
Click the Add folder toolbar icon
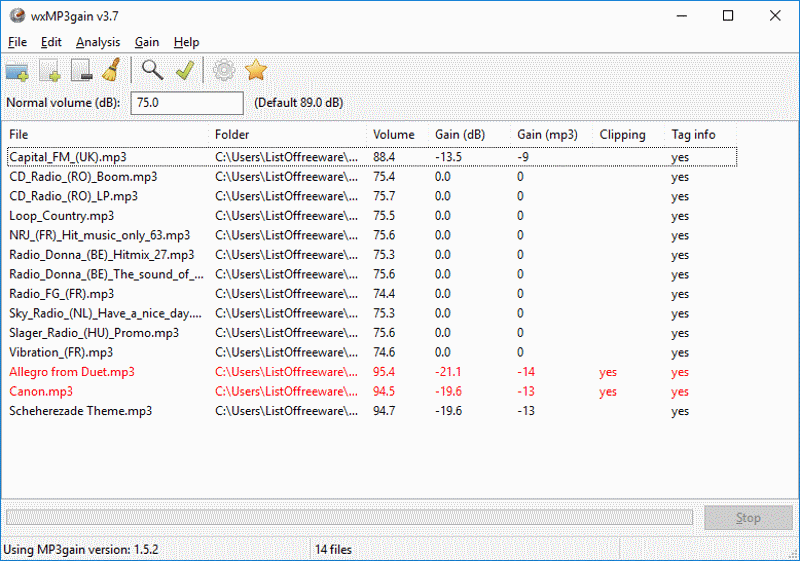[x=17, y=70]
